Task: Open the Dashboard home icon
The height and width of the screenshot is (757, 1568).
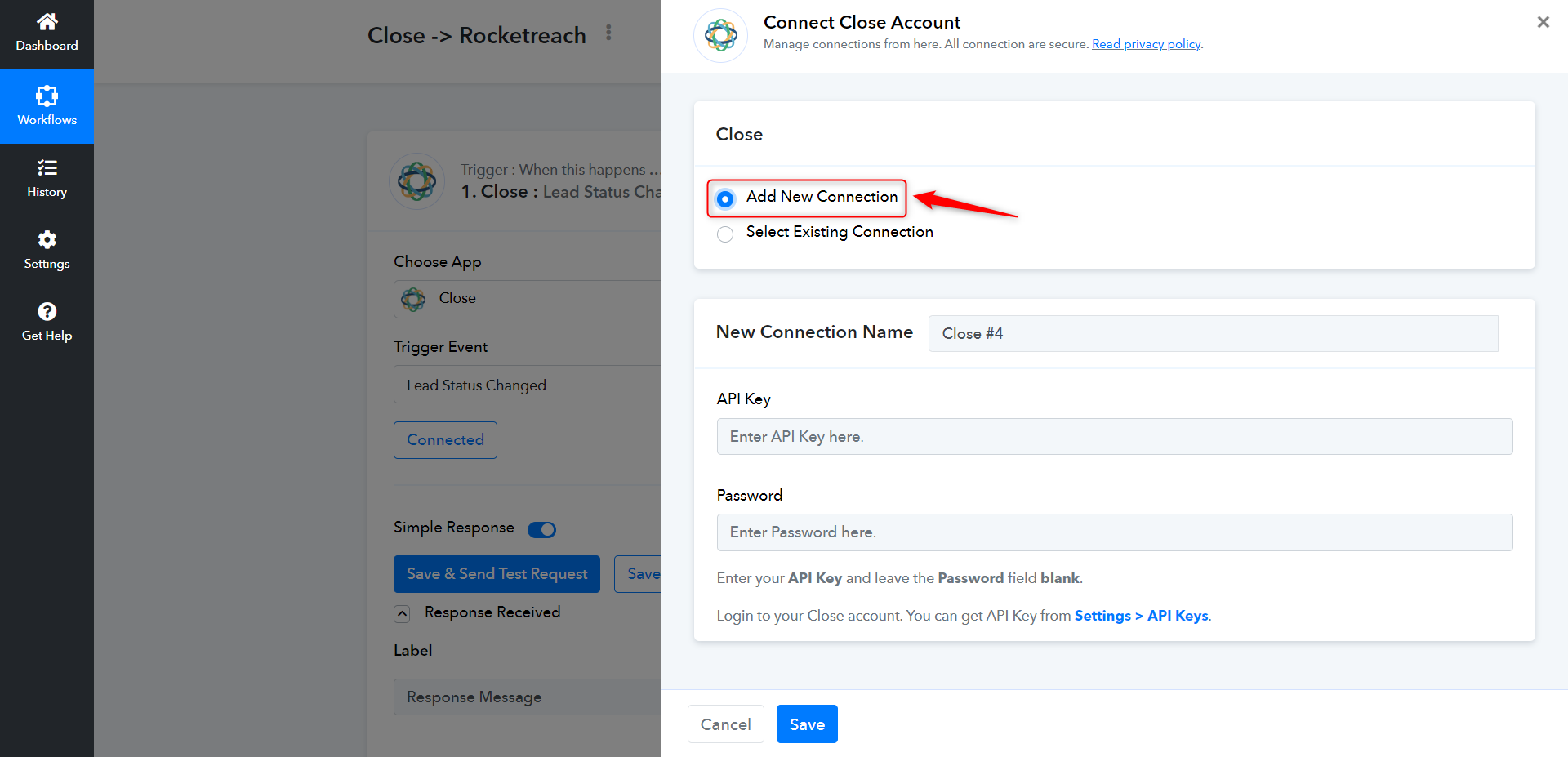Action: (47, 21)
